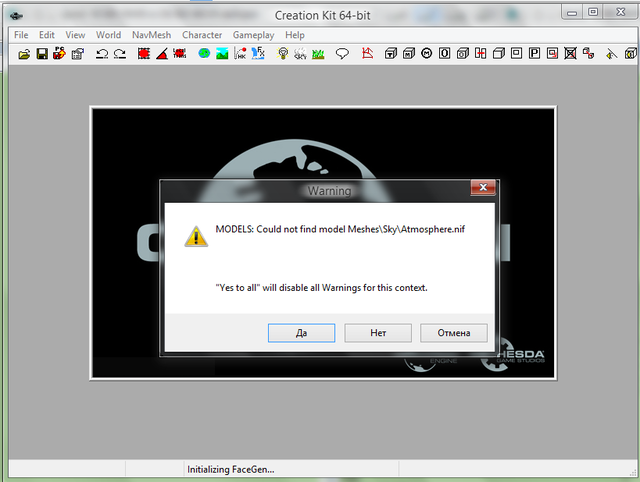This screenshot has width=640, height=482.
Task: Click the speech bubble dialogue icon
Action: [342, 53]
